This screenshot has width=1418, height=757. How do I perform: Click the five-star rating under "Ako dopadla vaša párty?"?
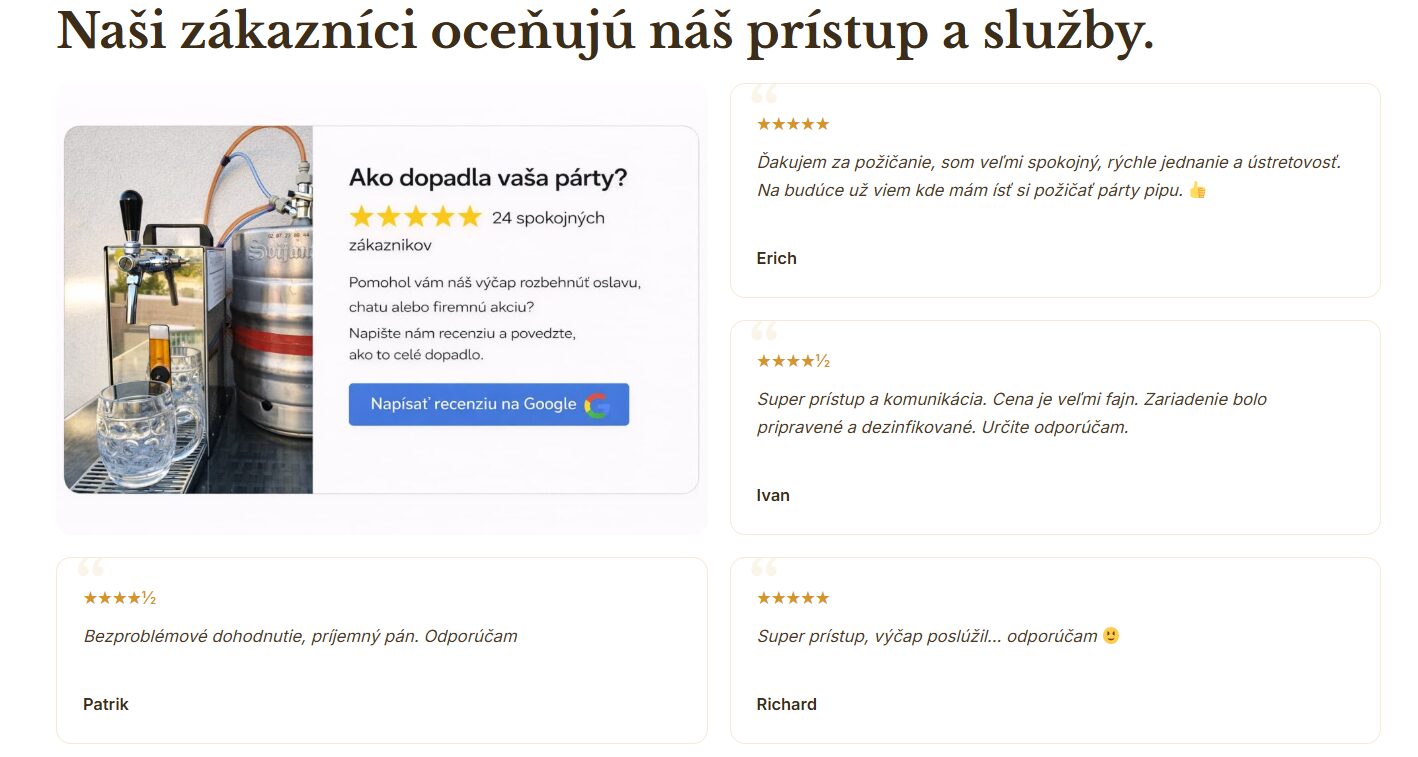coord(414,216)
